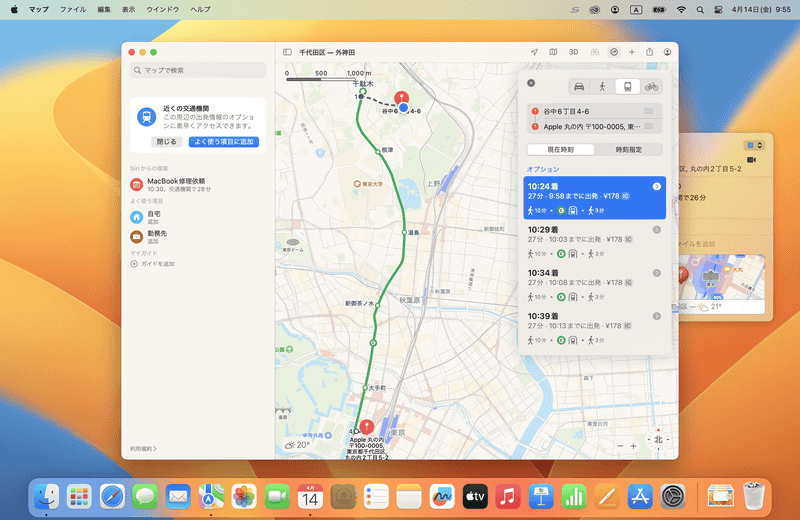This screenshot has height=520, width=800.
Task: Click the weather 20° indicator
Action: (x=297, y=445)
